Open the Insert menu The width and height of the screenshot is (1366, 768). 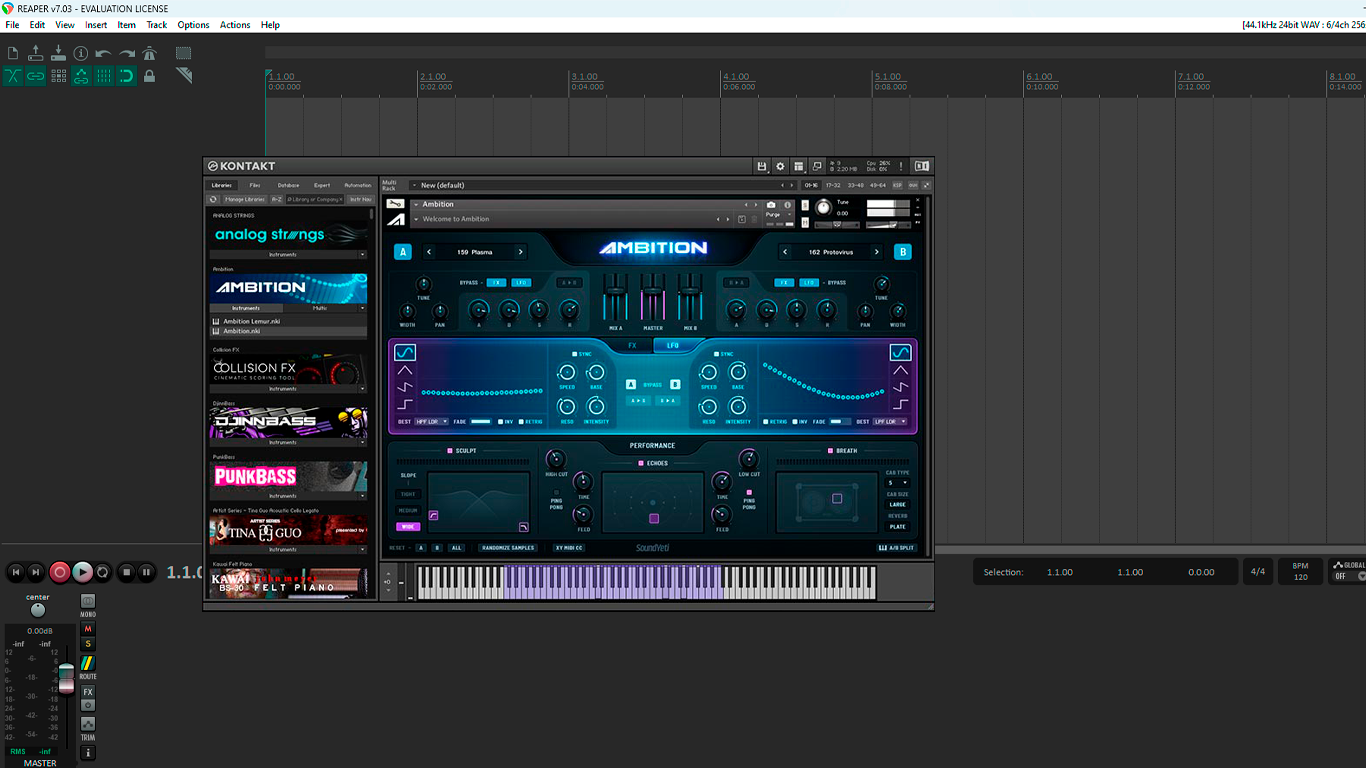(x=96, y=25)
